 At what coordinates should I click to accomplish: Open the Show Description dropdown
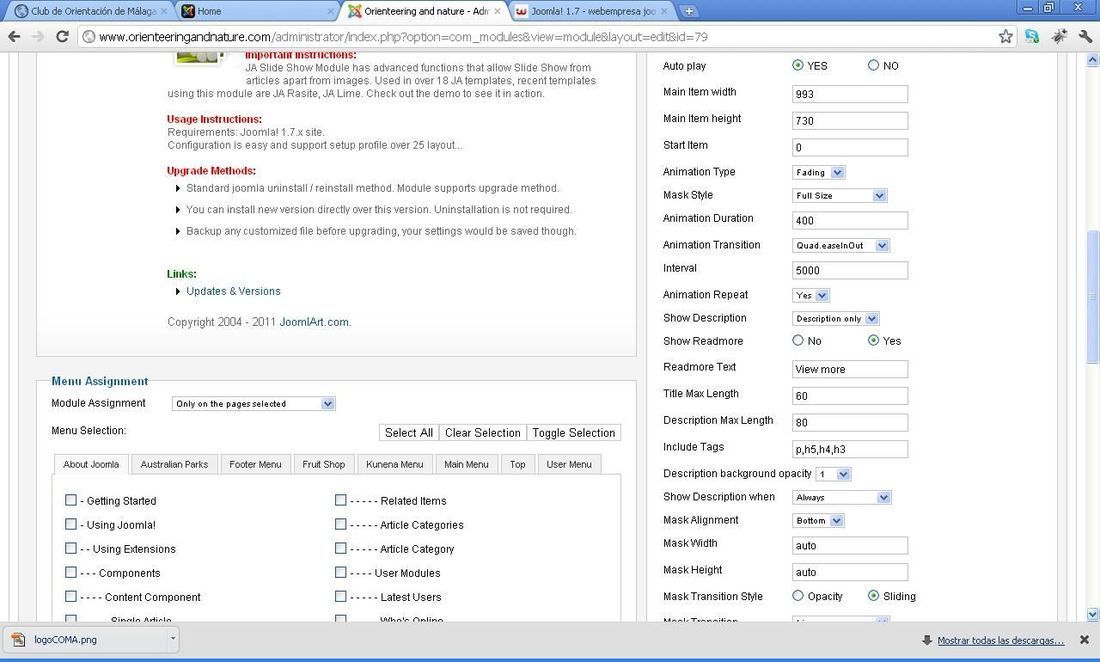tap(836, 318)
